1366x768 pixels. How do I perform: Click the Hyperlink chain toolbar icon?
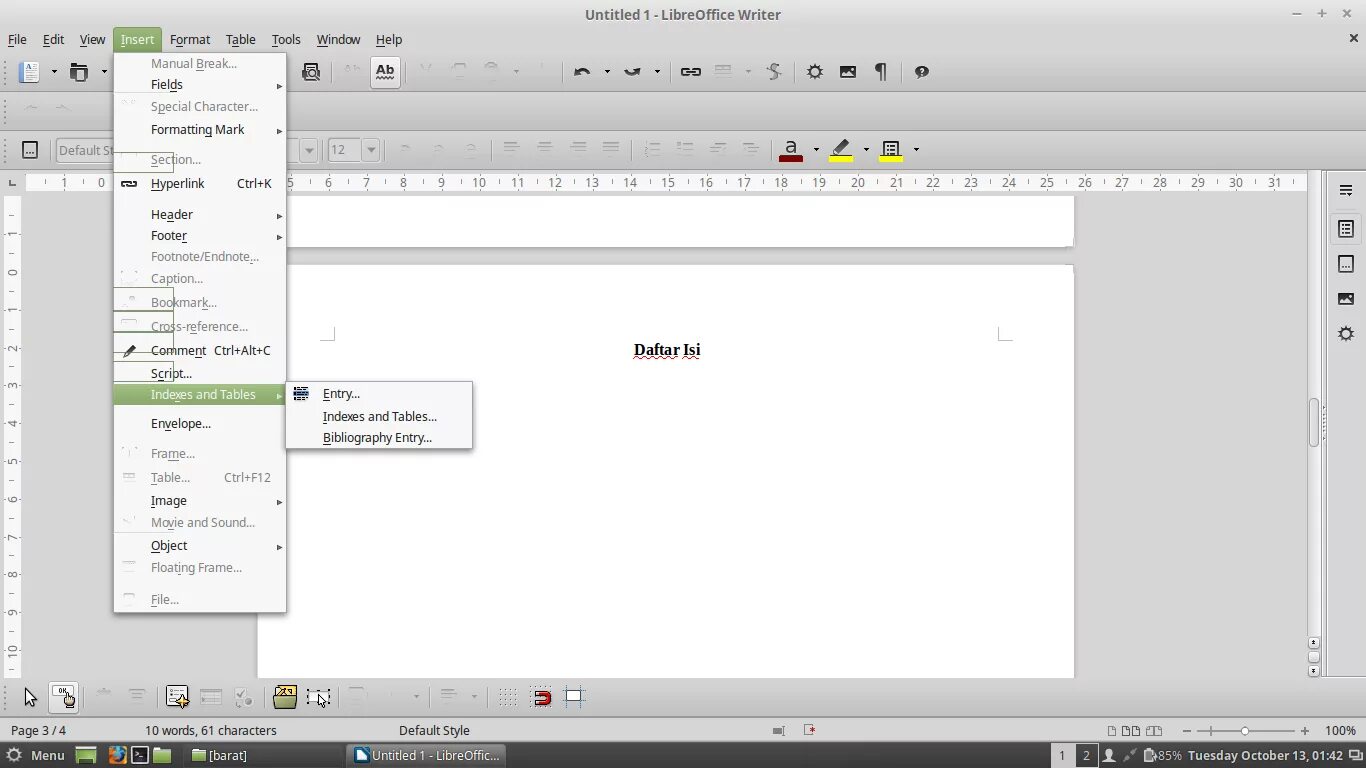[x=691, y=72]
